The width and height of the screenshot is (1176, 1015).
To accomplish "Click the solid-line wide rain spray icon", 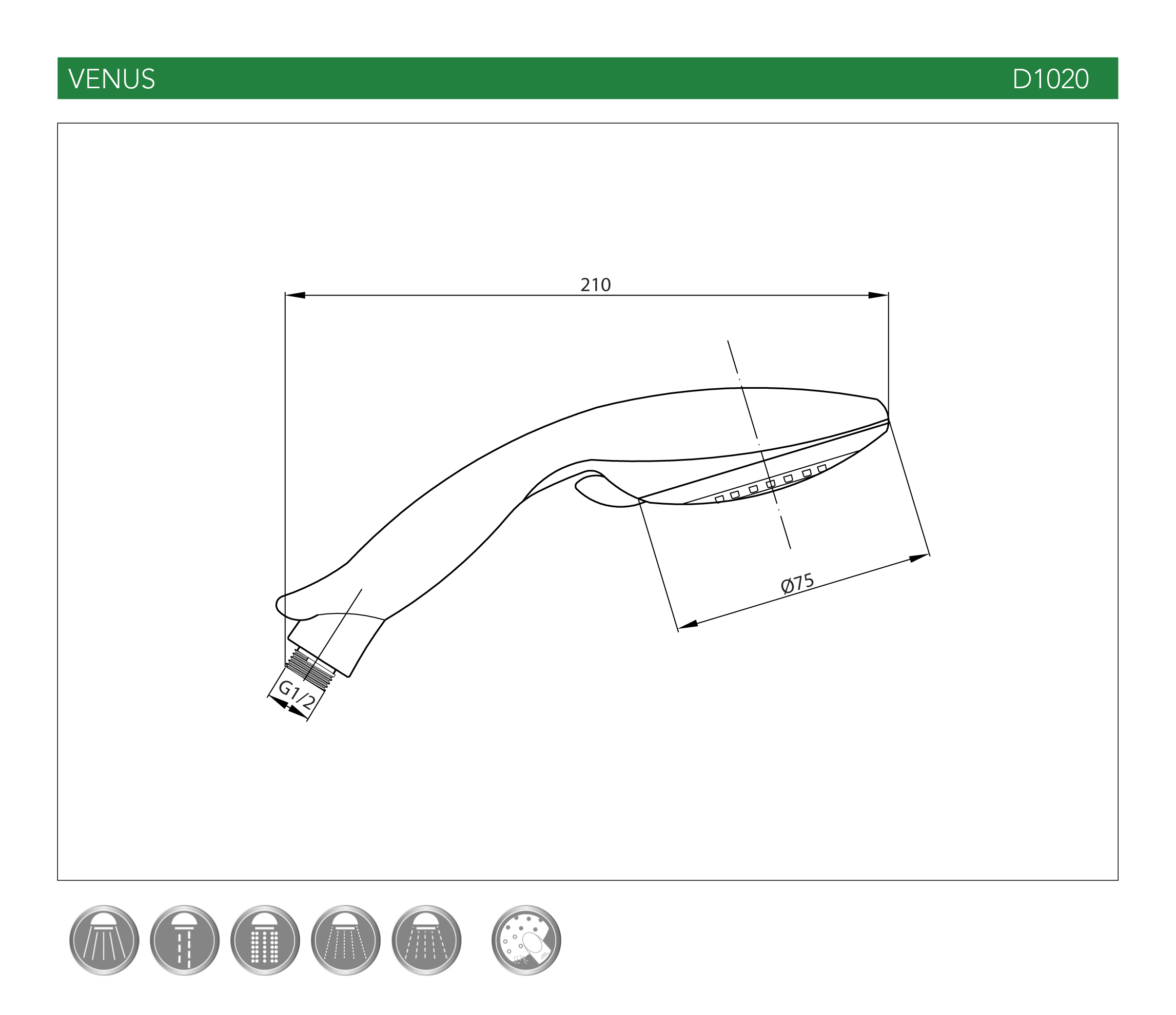I will point(105,940).
